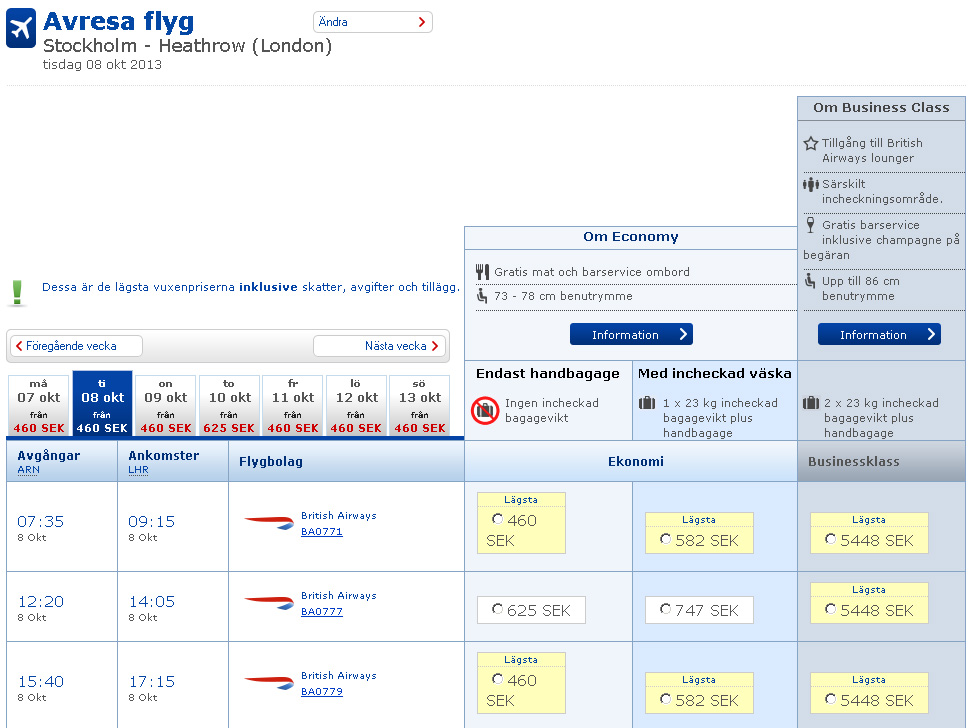Viewport: 973px width, 728px height.
Task: Click the champagne glass bar service icon
Action: coord(810,226)
